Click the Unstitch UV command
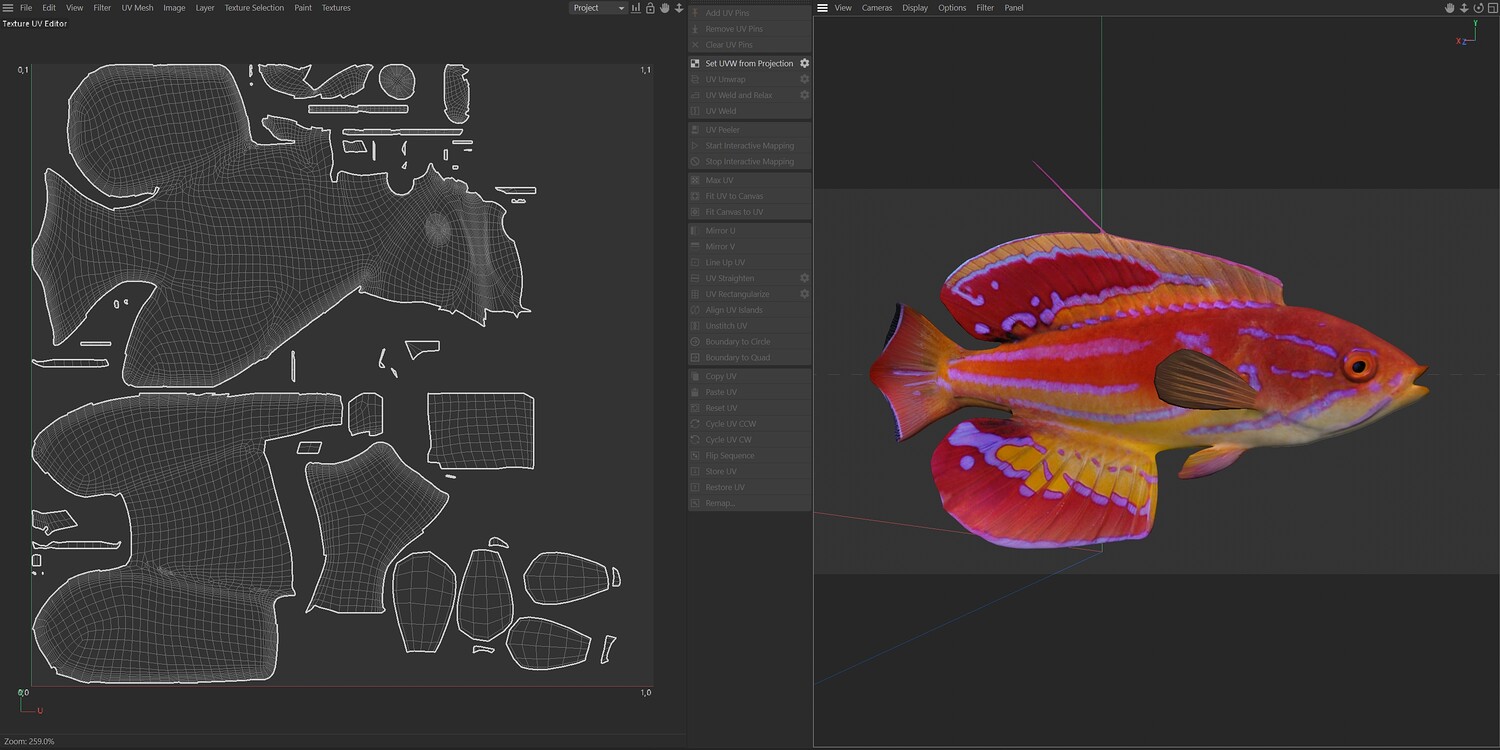The width and height of the screenshot is (1500, 750). pos(749,326)
